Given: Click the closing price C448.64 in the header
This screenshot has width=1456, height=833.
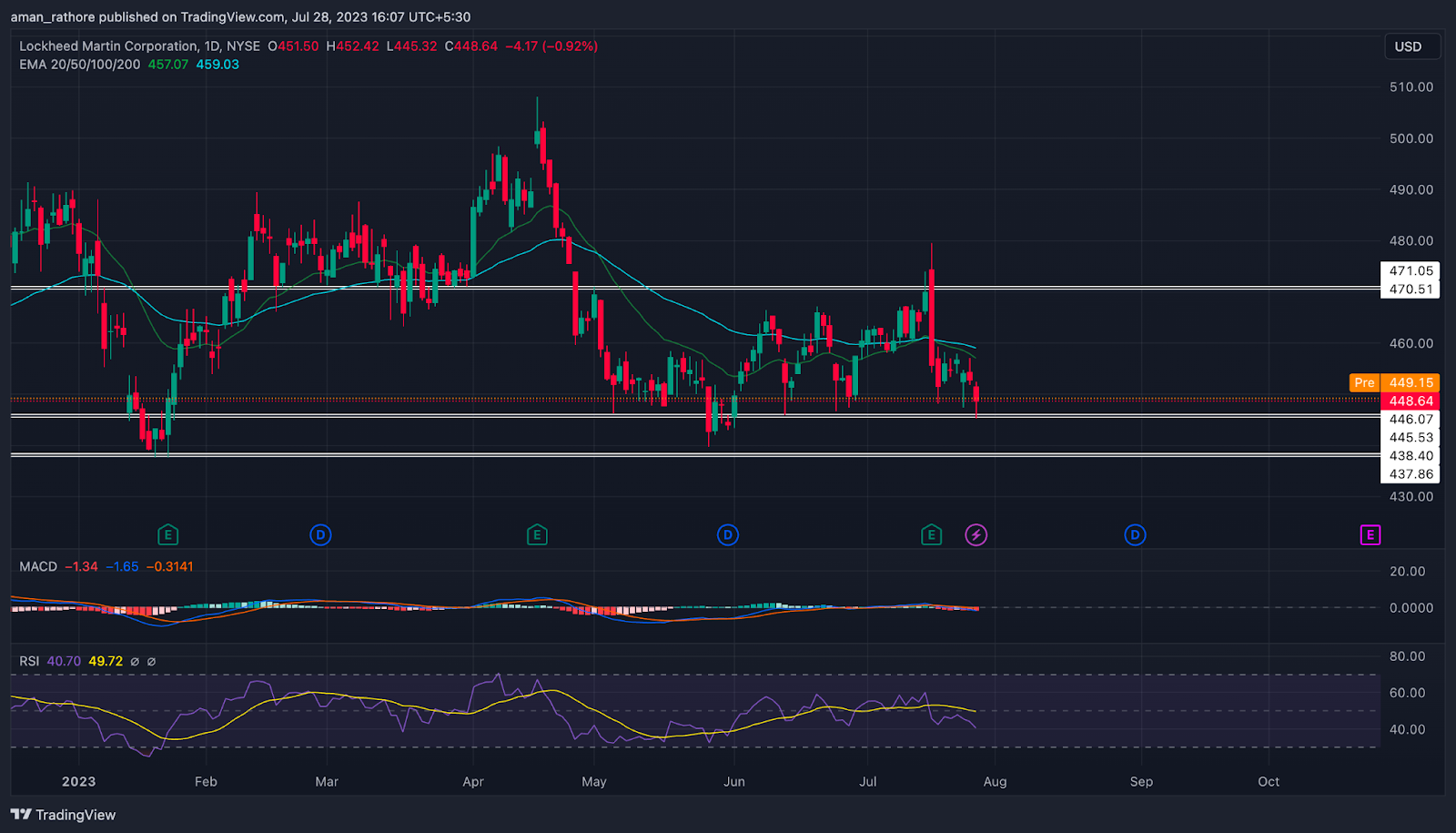Looking at the screenshot, I should pyautogui.click(x=471, y=46).
